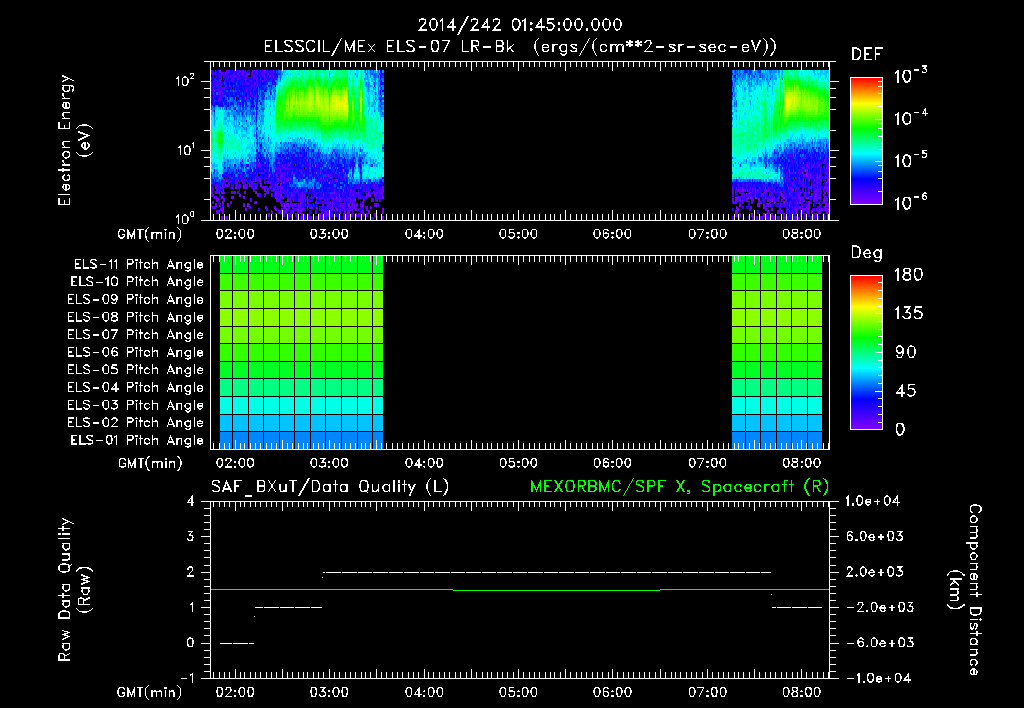Image resolution: width=1024 pixels, height=708 pixels.
Task: Select the ELS-06 Pitch Angle label
Action: pyautogui.click(x=136, y=353)
